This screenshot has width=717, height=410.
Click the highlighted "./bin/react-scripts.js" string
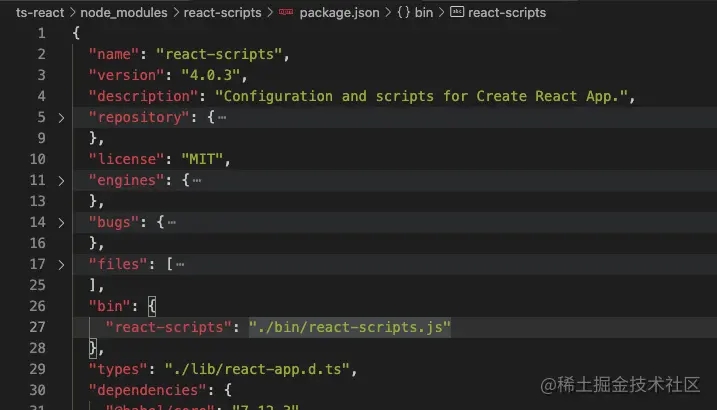coord(350,327)
